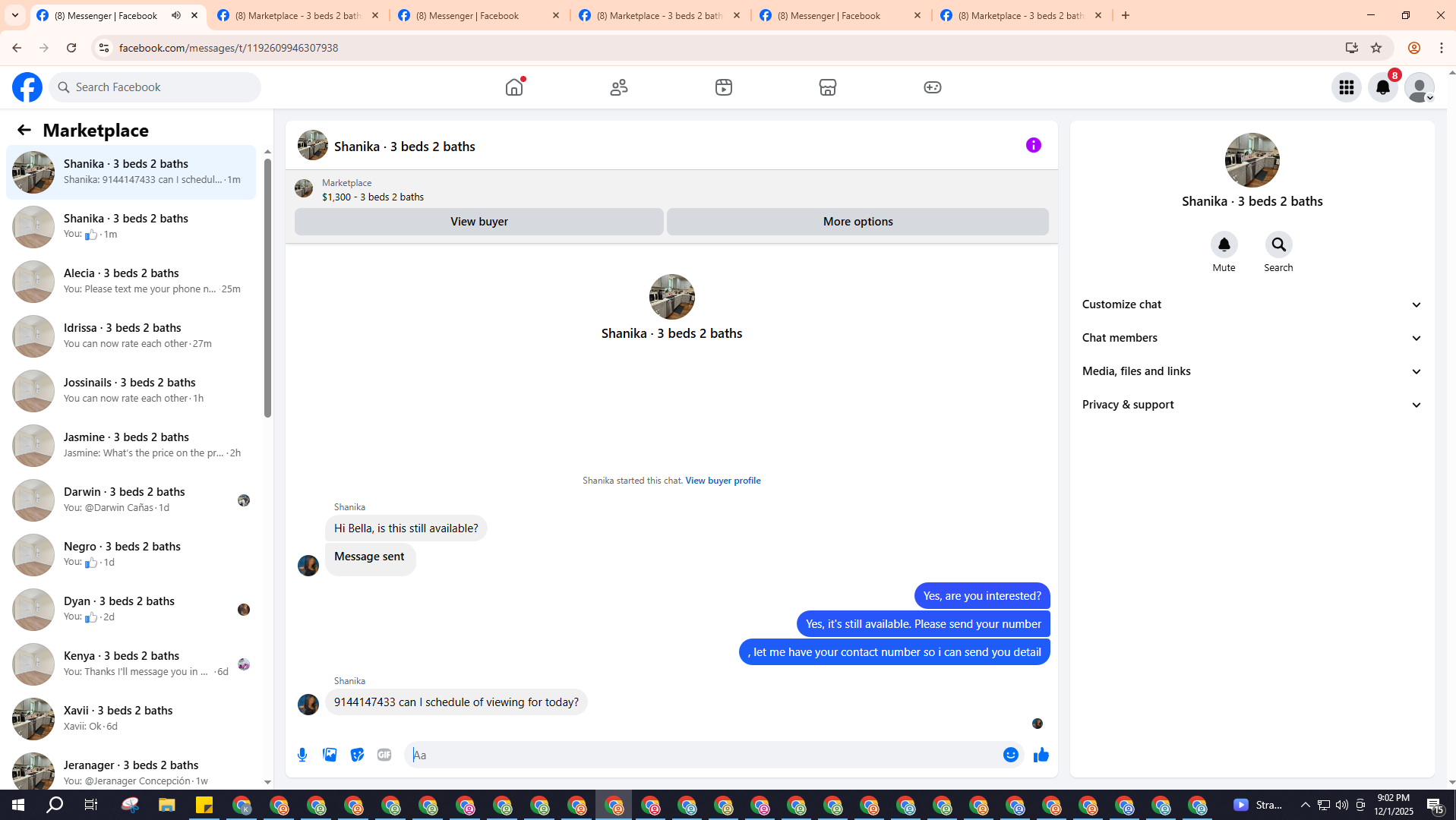
Task: Open the Chrome three-dot menu
Action: [1442, 48]
